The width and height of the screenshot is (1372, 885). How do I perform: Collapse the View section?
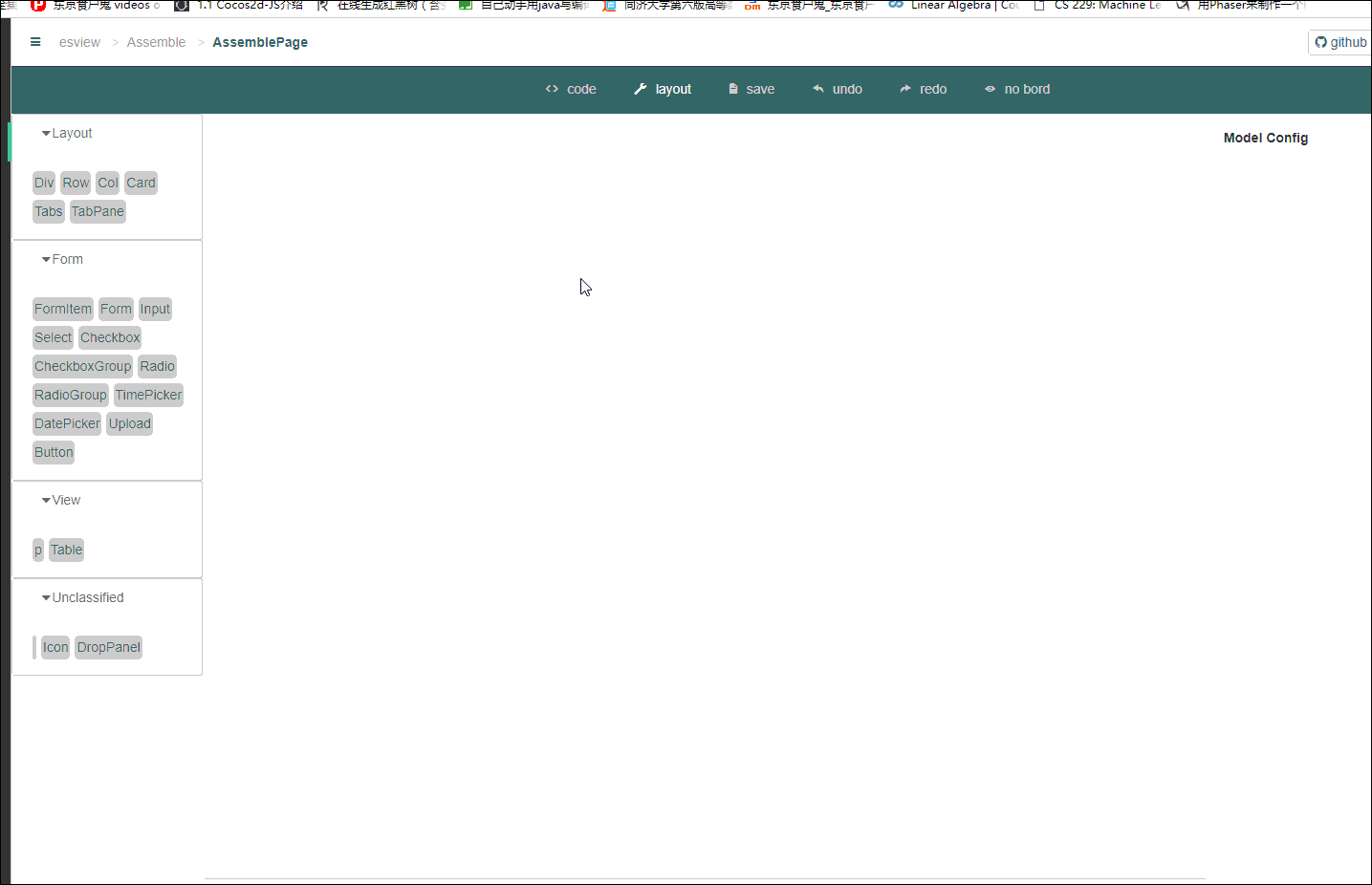[61, 500]
